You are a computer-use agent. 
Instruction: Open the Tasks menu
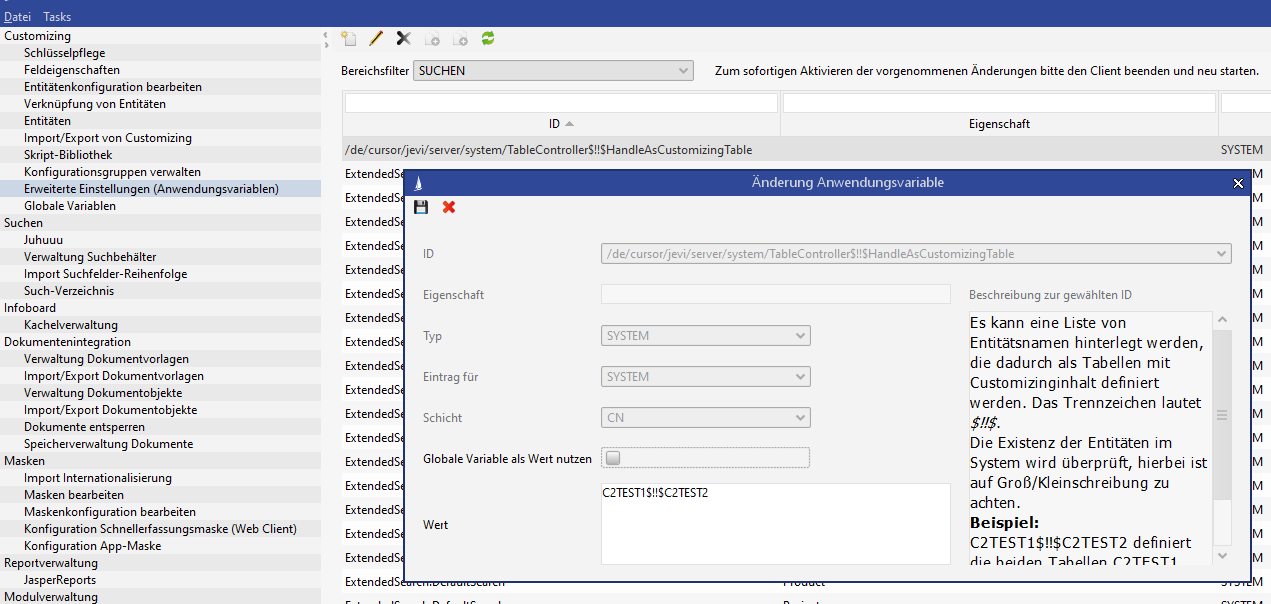57,17
